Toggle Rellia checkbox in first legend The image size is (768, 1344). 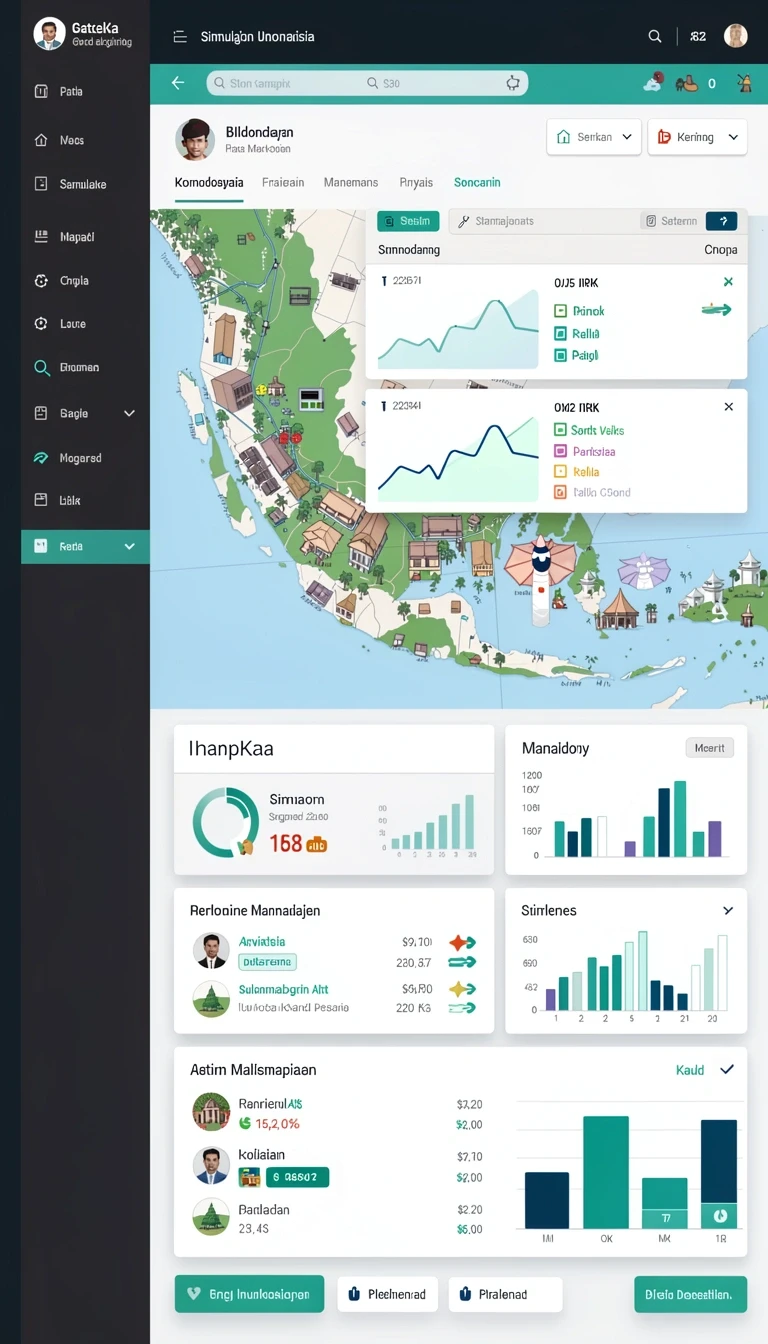[x=560, y=334]
